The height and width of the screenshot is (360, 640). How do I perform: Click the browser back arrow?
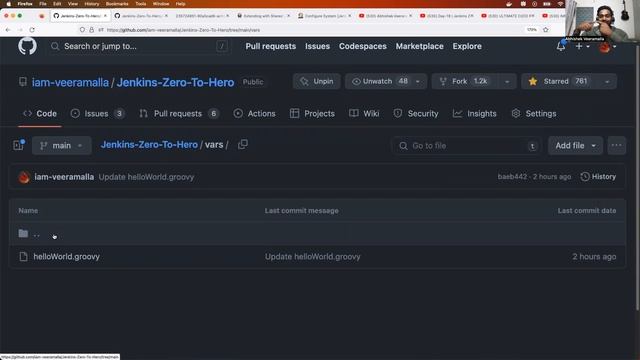8,30
